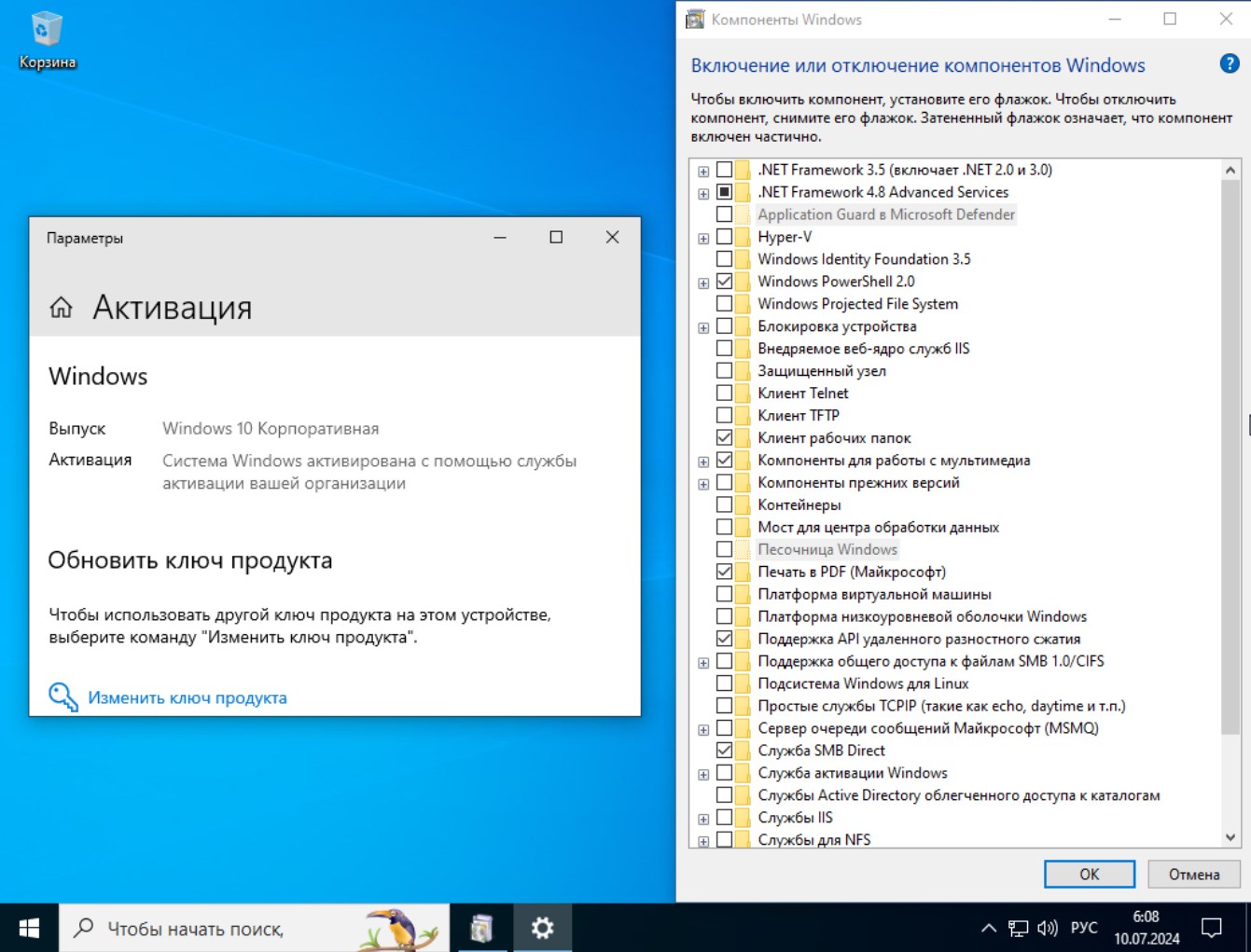
Task: Check the Windows Identity Foundation 3.5 checkbox
Action: click(724, 259)
